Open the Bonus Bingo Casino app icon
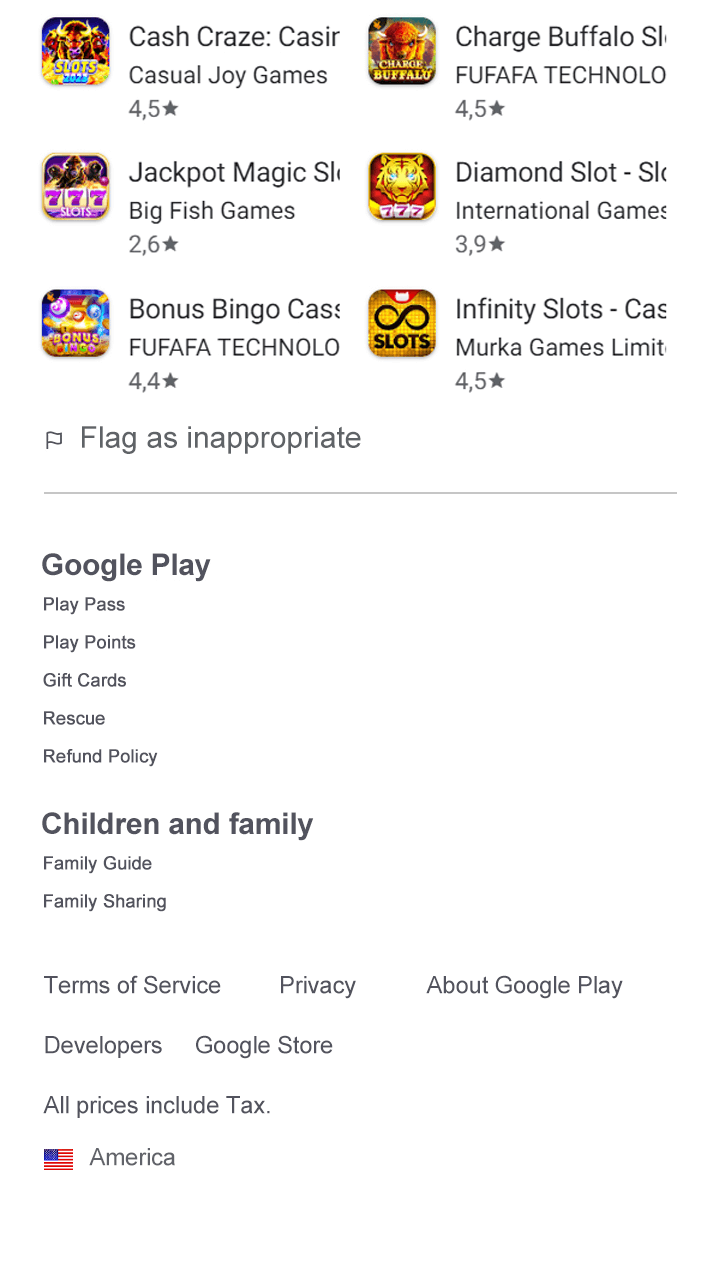 coord(75,324)
